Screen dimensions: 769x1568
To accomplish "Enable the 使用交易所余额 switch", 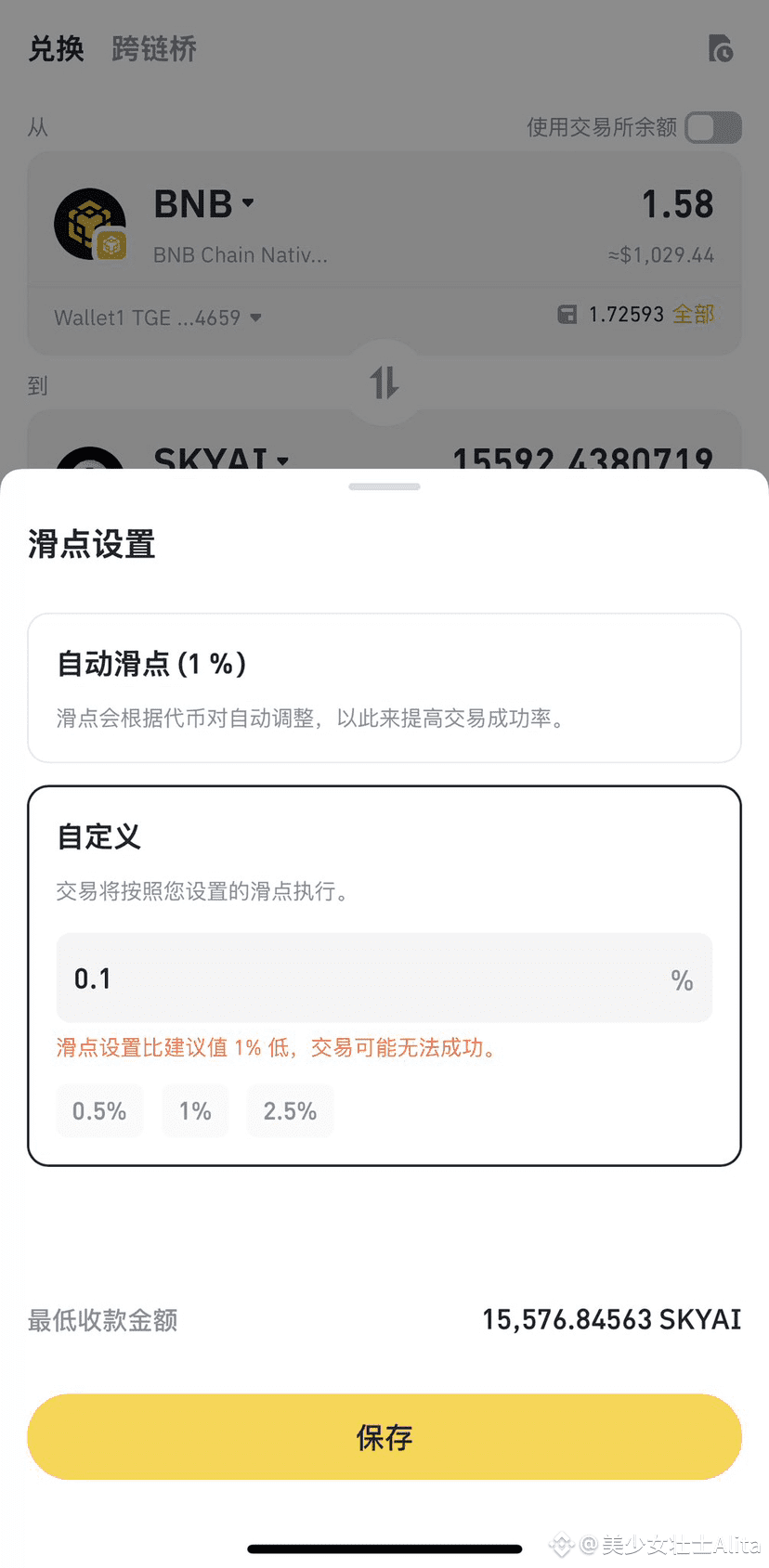I will [713, 127].
